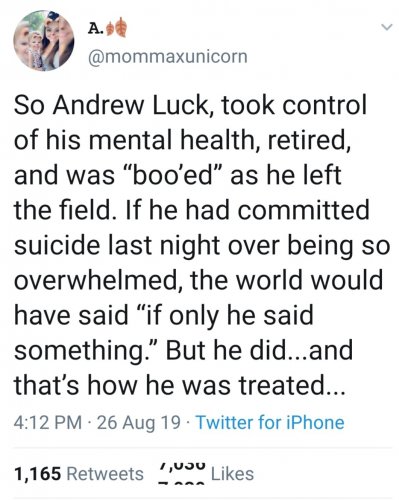Visit the @mommaxunicorn handle
399x500 pixels.
click(167, 57)
